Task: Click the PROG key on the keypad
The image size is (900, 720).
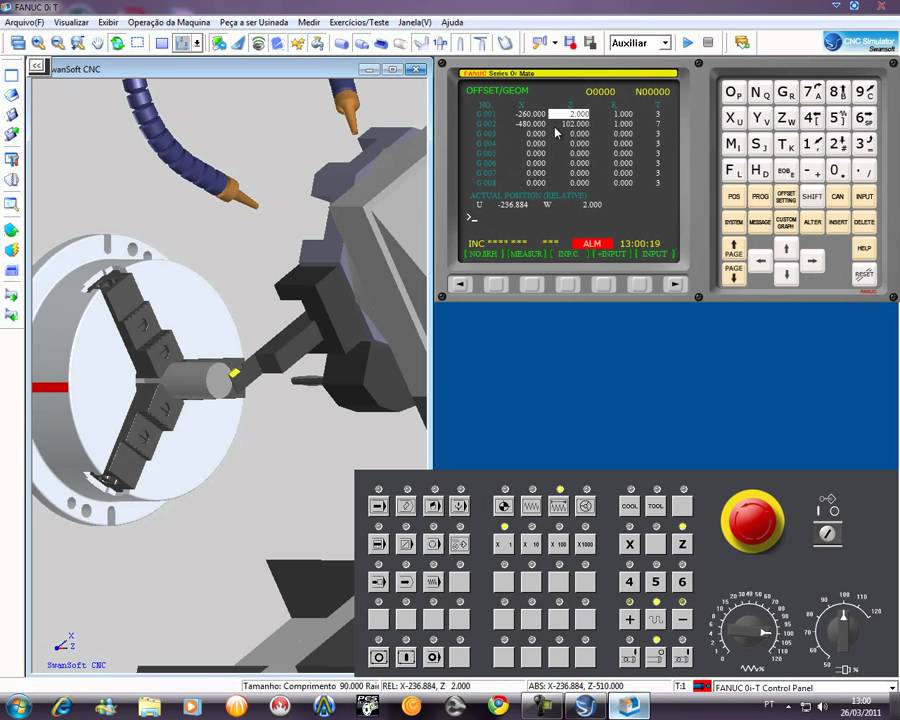Action: (760, 196)
